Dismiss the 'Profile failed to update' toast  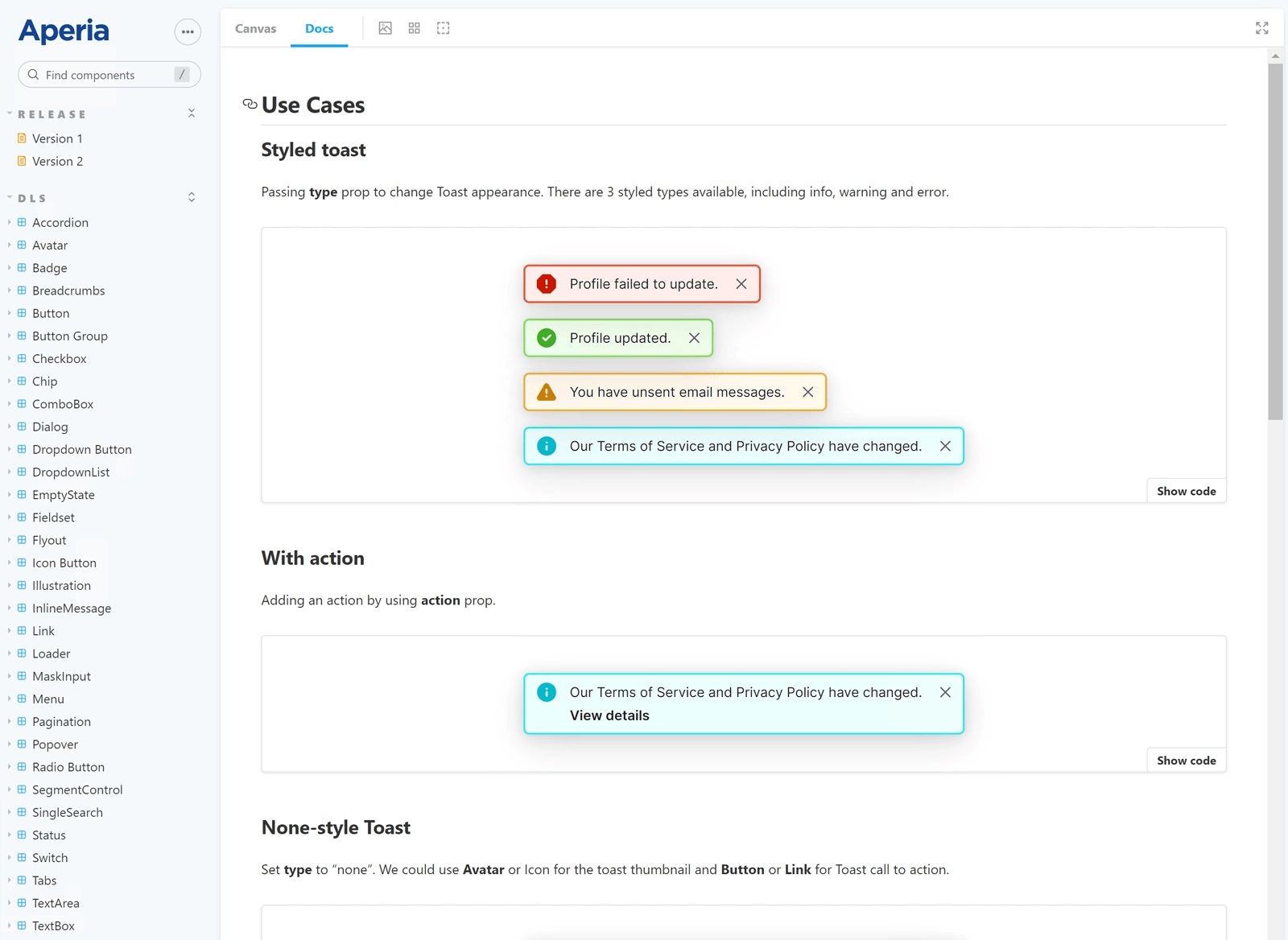[741, 284]
